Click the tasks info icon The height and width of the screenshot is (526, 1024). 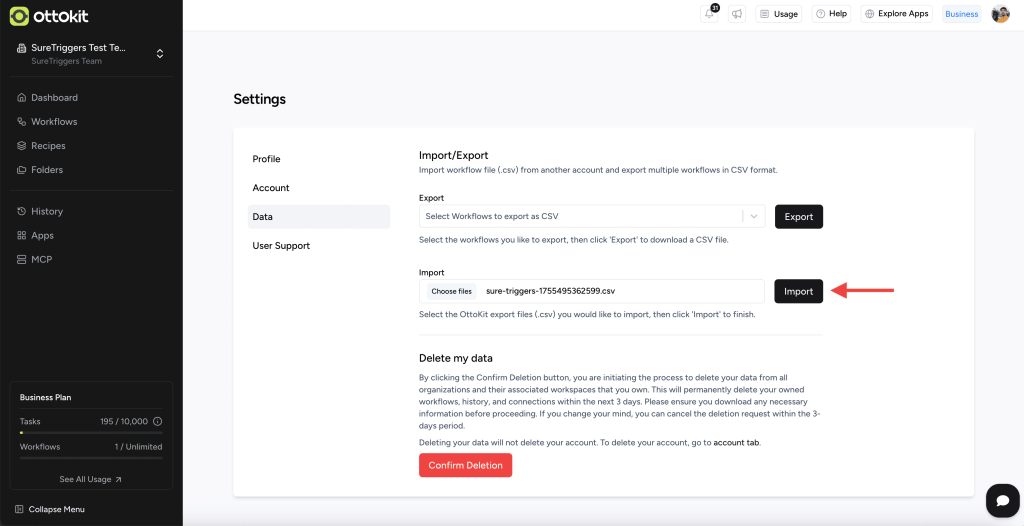coord(158,422)
